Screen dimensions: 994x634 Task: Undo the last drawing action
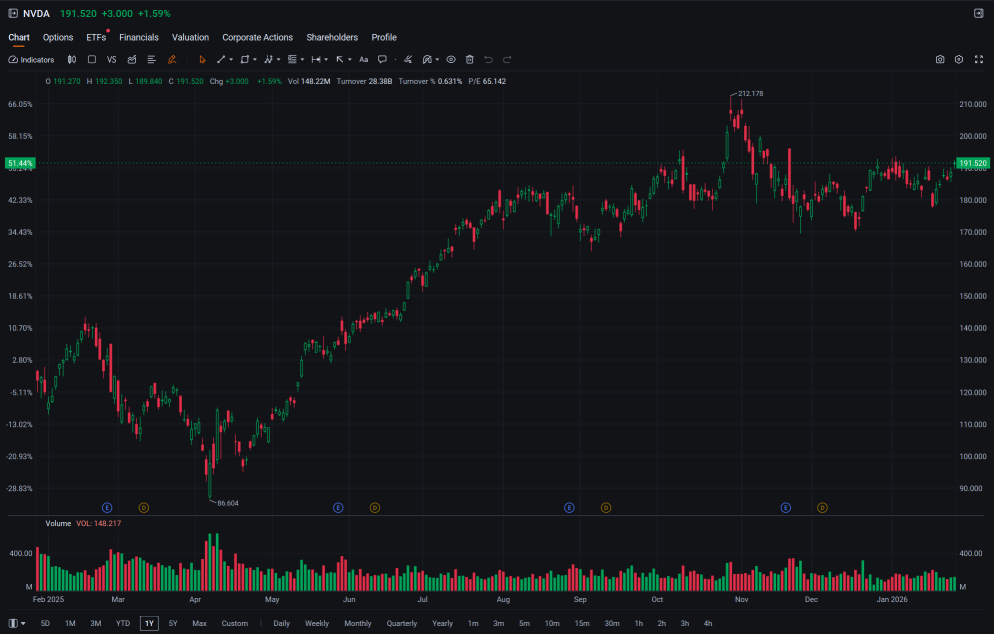[488, 60]
